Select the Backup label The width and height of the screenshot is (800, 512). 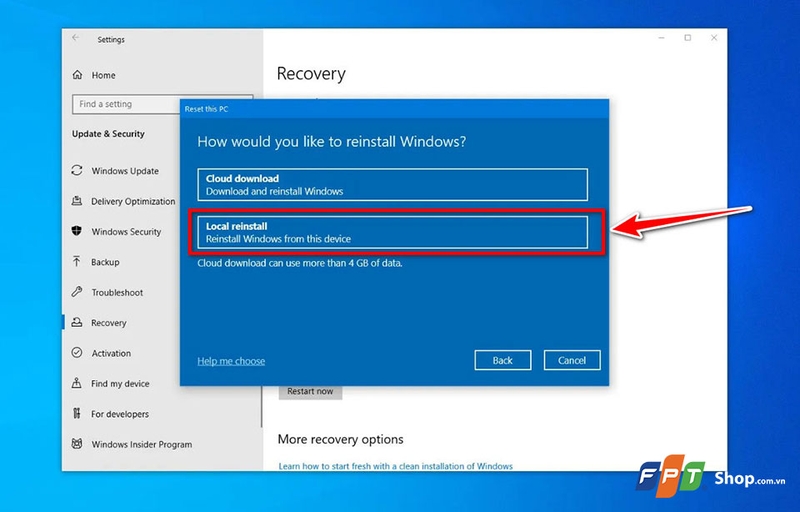[x=105, y=262]
